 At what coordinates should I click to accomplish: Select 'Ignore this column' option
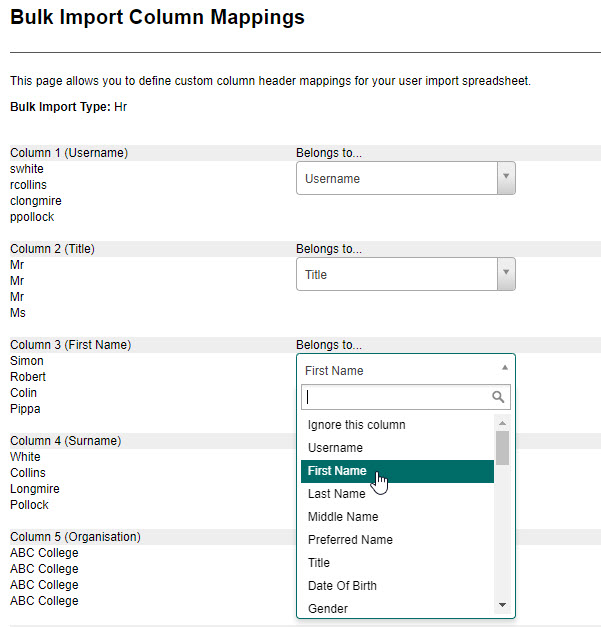pyautogui.click(x=357, y=425)
